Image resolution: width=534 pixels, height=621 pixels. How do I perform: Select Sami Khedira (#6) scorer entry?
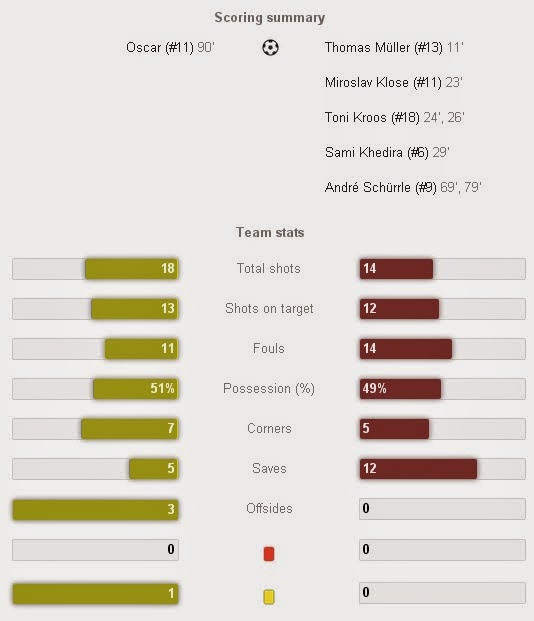(x=387, y=152)
